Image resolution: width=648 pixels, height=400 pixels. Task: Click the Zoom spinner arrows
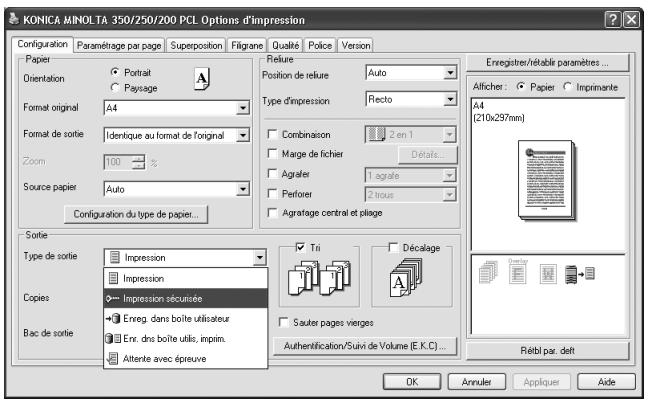(139, 162)
